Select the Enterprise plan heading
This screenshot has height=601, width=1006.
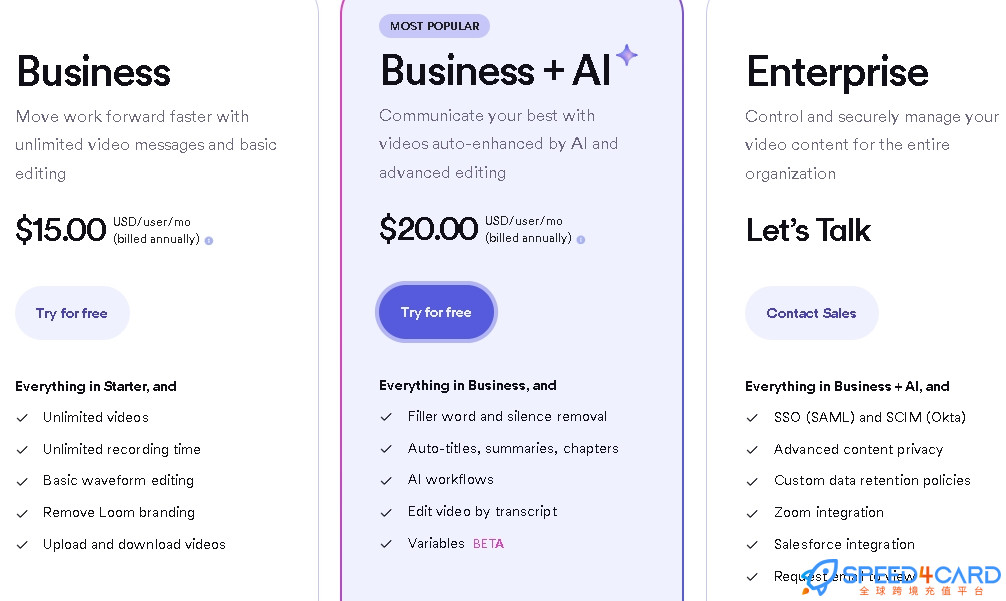point(837,71)
